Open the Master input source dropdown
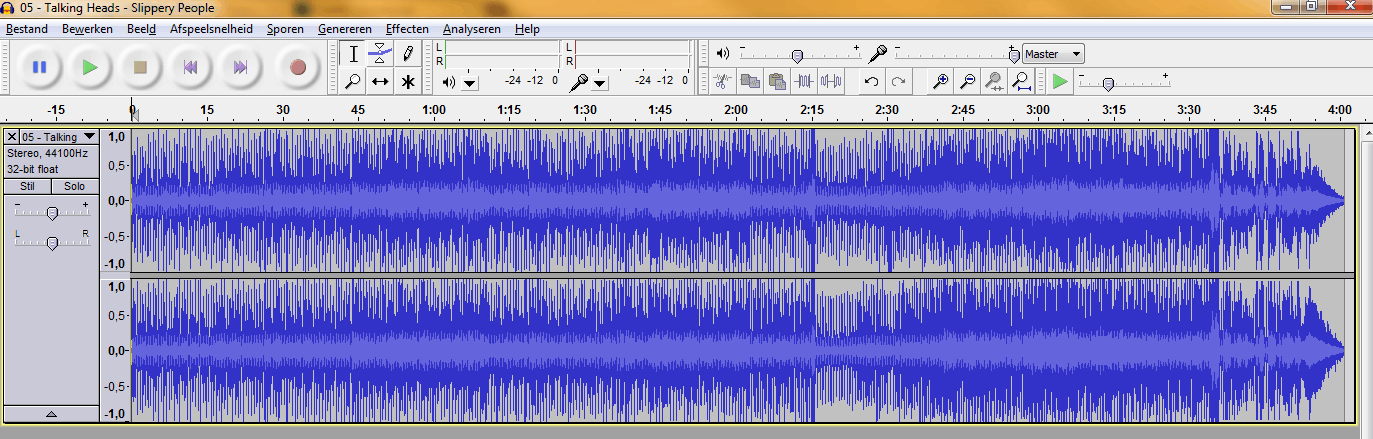The width and height of the screenshot is (1373, 439). coord(1054,54)
